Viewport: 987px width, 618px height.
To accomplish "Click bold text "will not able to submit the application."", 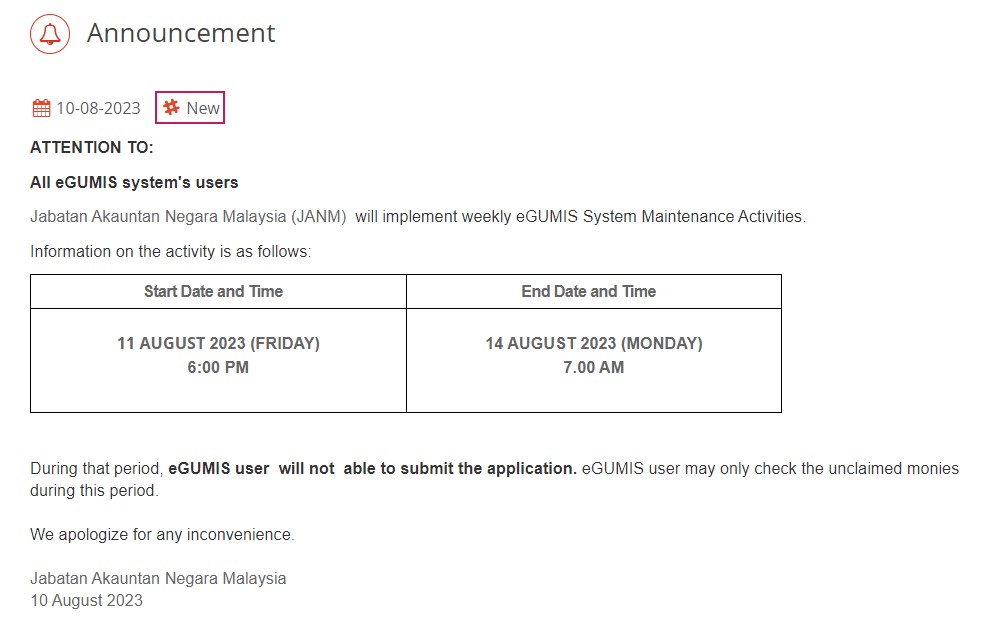I will [x=427, y=469].
